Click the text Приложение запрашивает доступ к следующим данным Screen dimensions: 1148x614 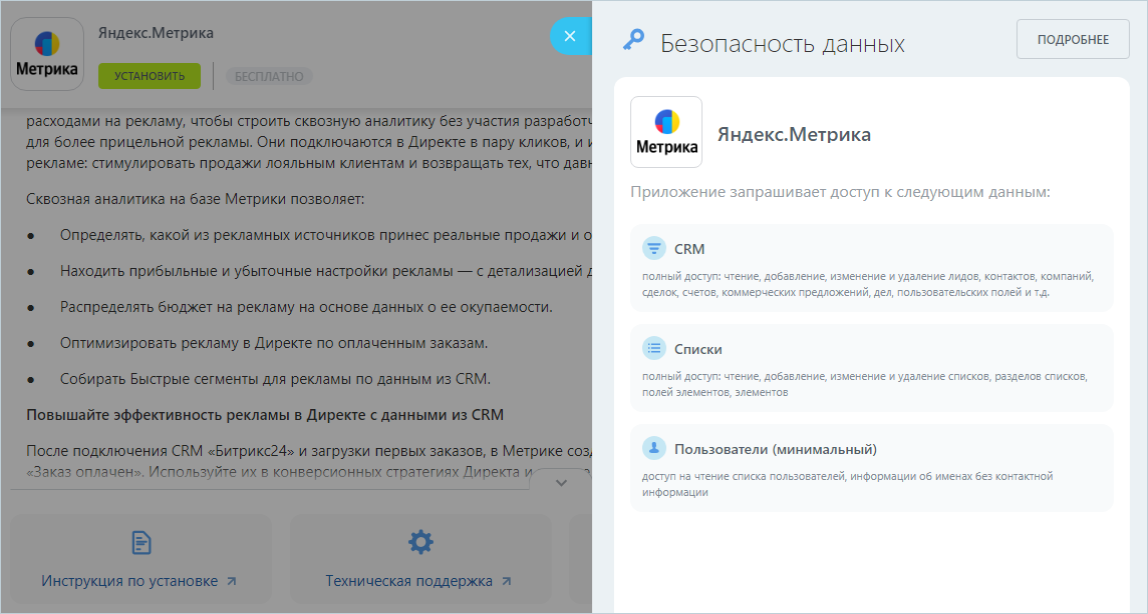(840, 192)
